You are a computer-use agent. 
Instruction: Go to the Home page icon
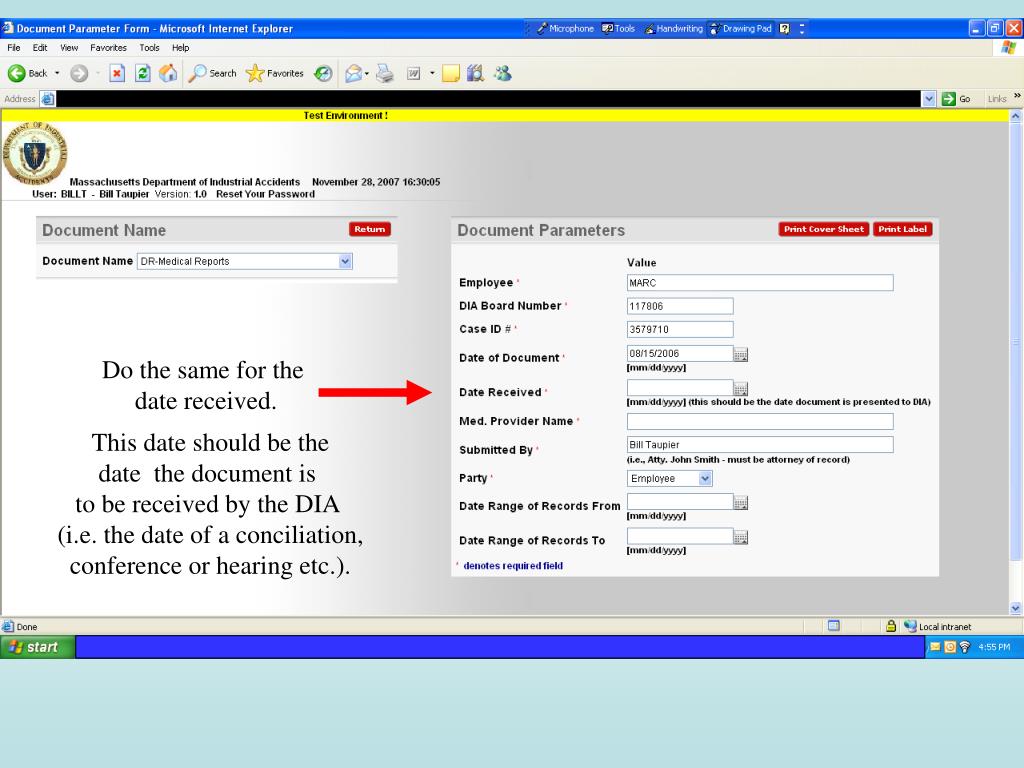[168, 73]
